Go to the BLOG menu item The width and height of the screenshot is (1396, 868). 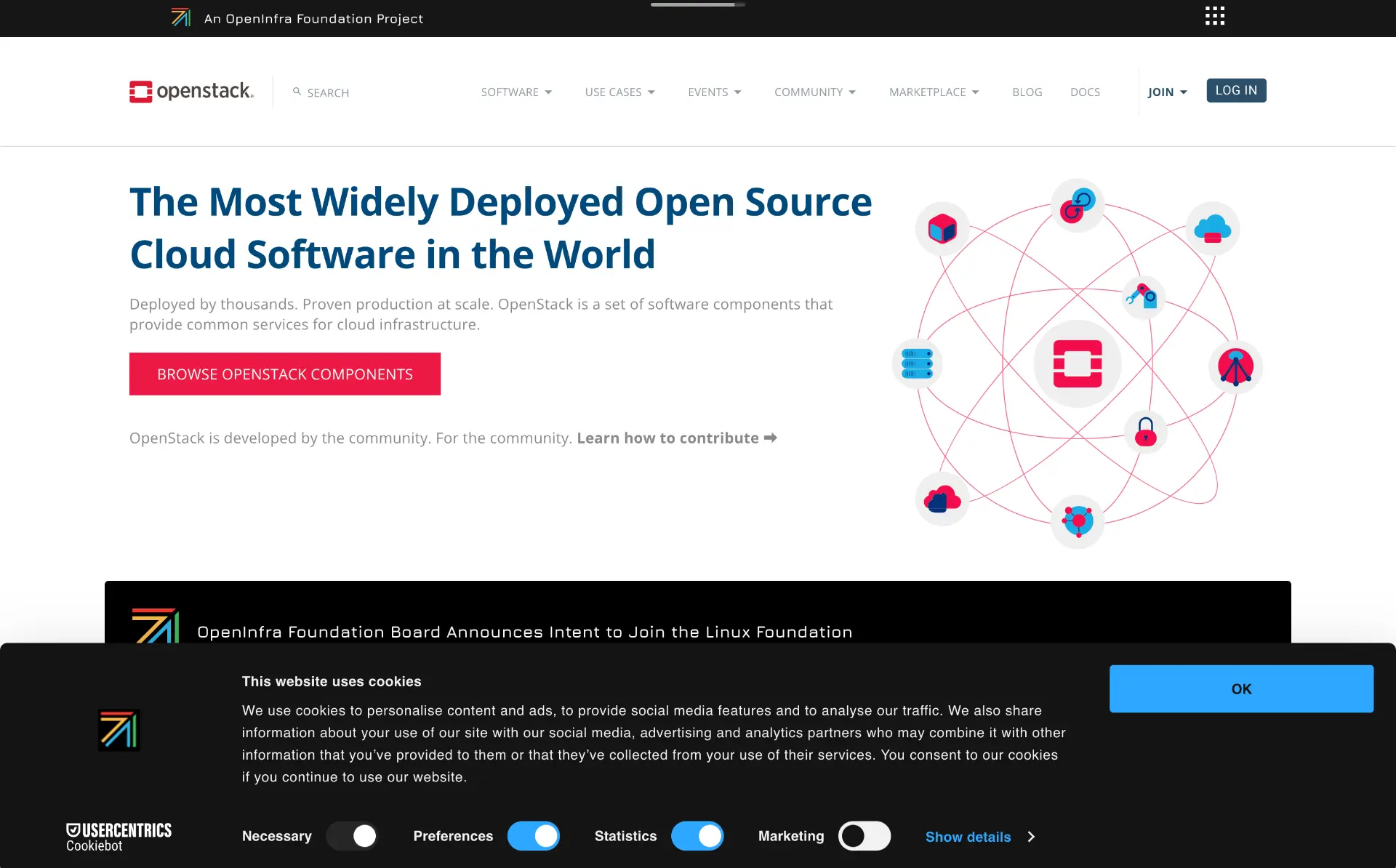(x=1027, y=92)
